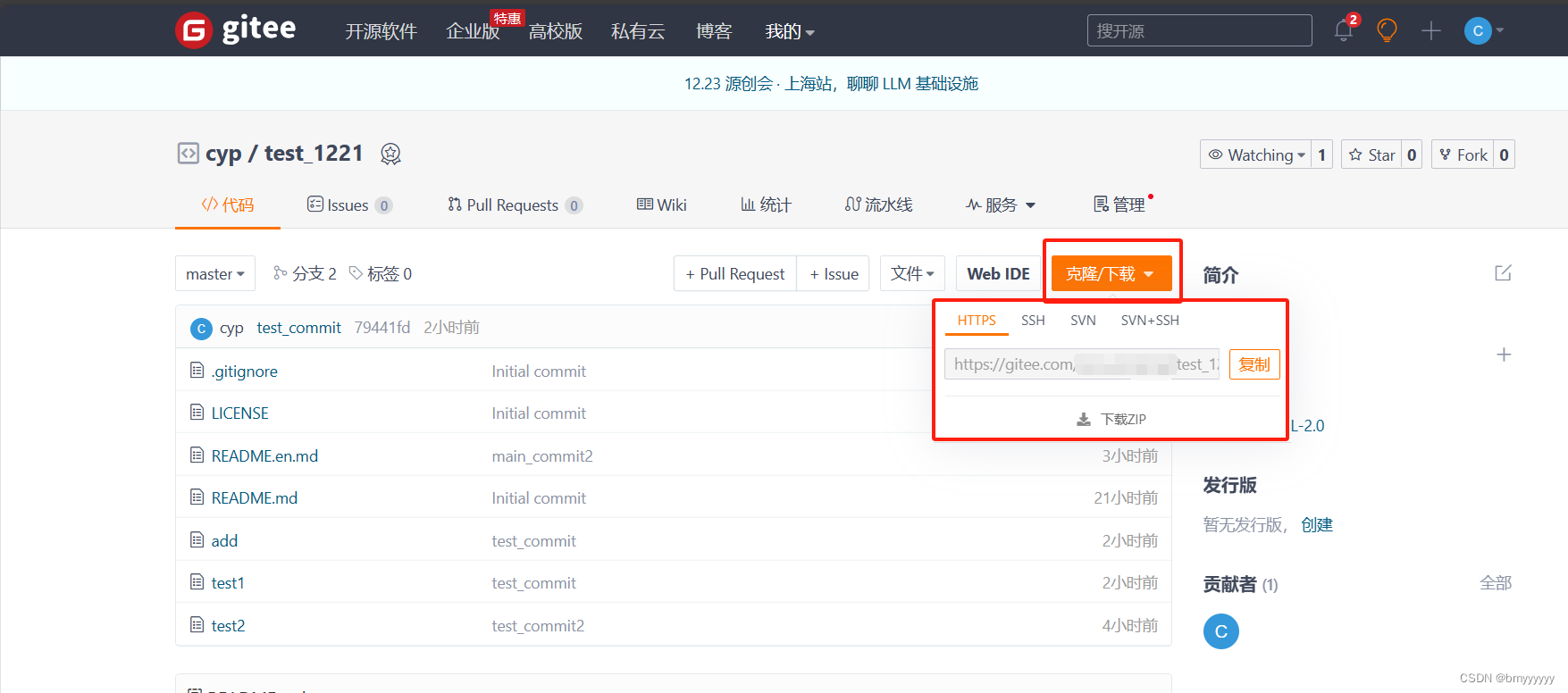Open the README.en.md file
Image resolution: width=1568 pixels, height=693 pixels.
(264, 455)
